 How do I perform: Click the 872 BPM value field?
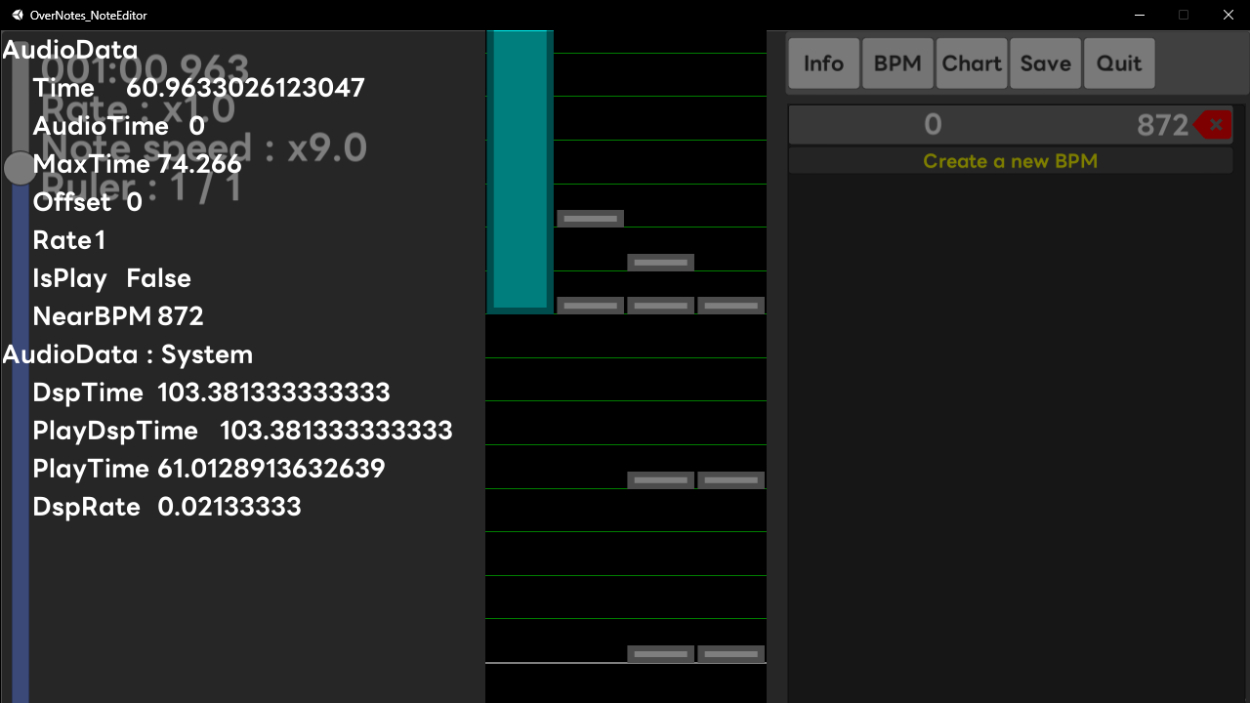tap(1161, 125)
